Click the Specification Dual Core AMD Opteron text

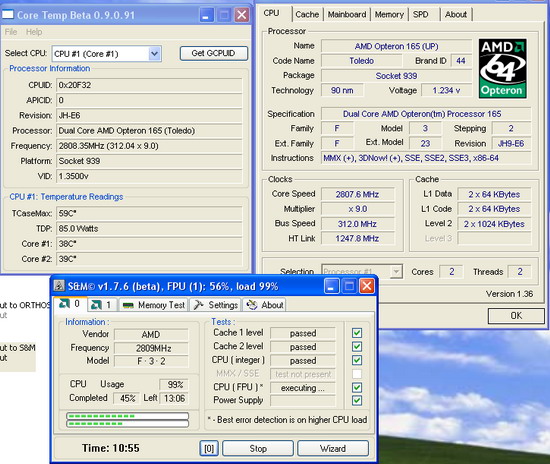(x=426, y=114)
